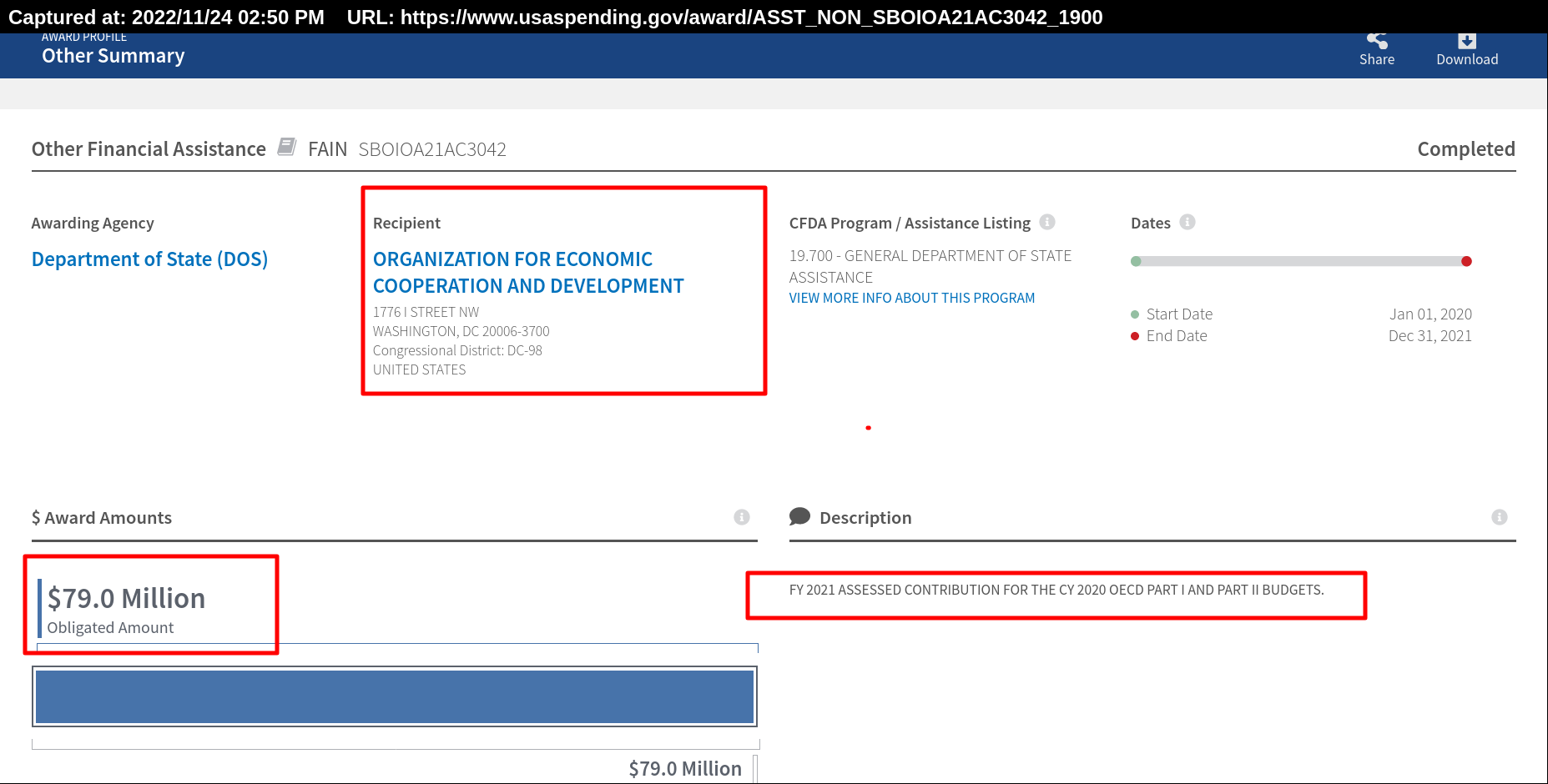Click the $79.0 Million obligated amount heading
Image resolution: width=1548 pixels, height=784 pixels.
point(126,598)
